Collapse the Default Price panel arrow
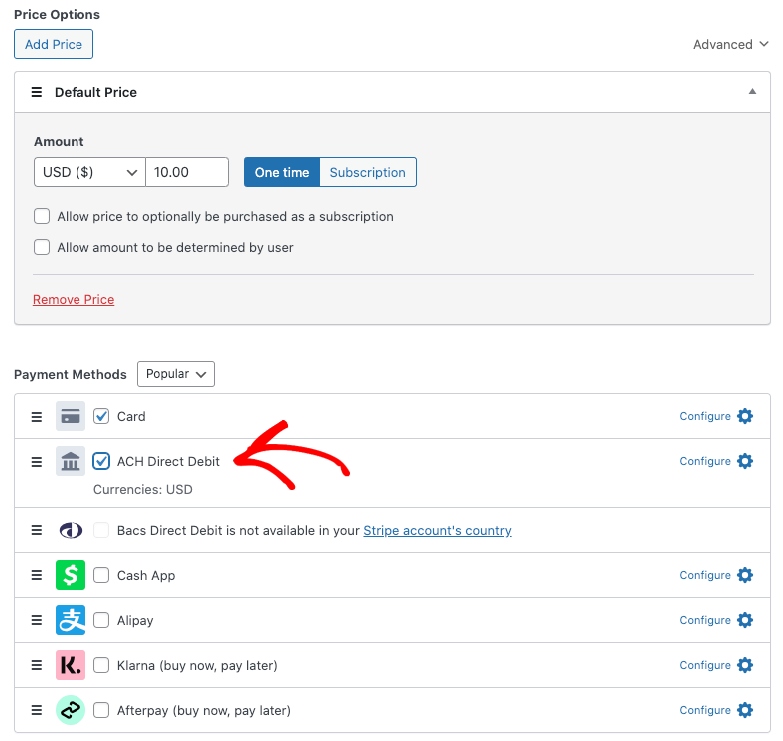Screen dimensions: 783x741 click(x=752, y=92)
